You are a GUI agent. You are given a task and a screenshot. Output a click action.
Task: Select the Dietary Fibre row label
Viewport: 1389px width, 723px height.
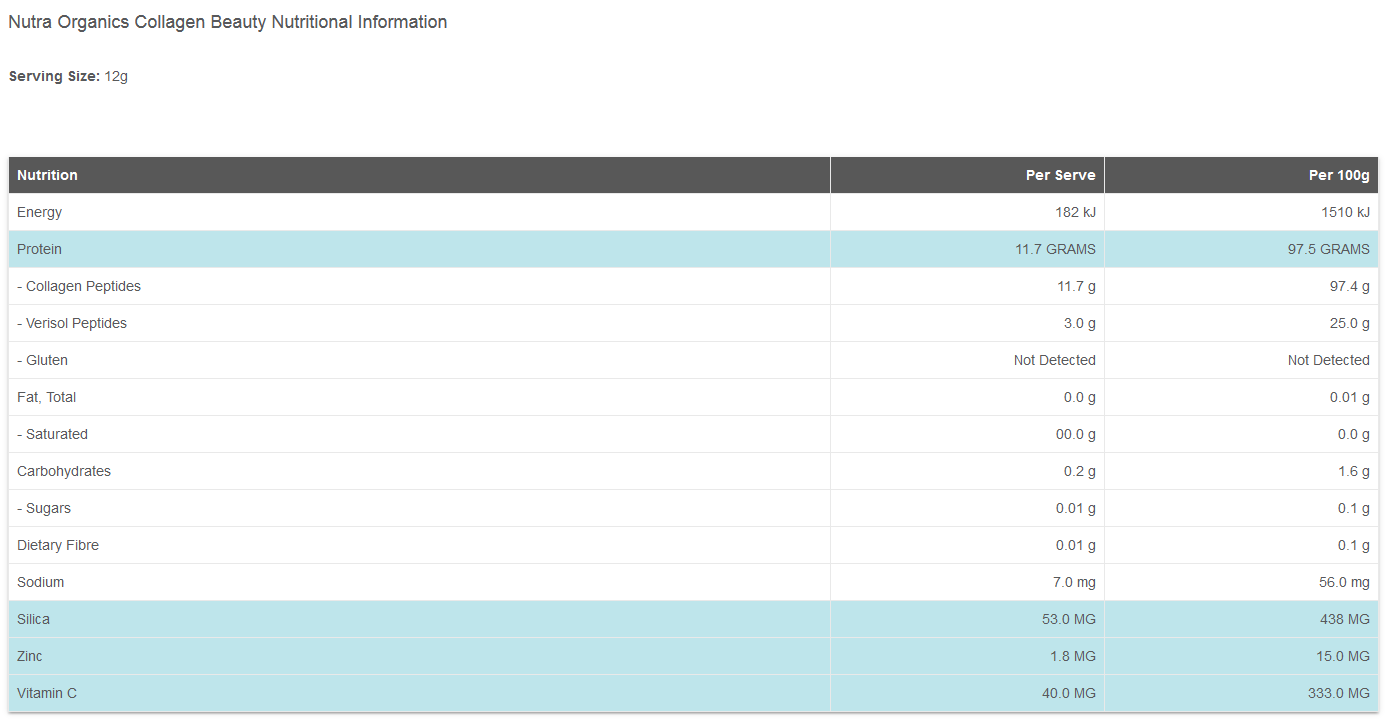click(x=58, y=545)
